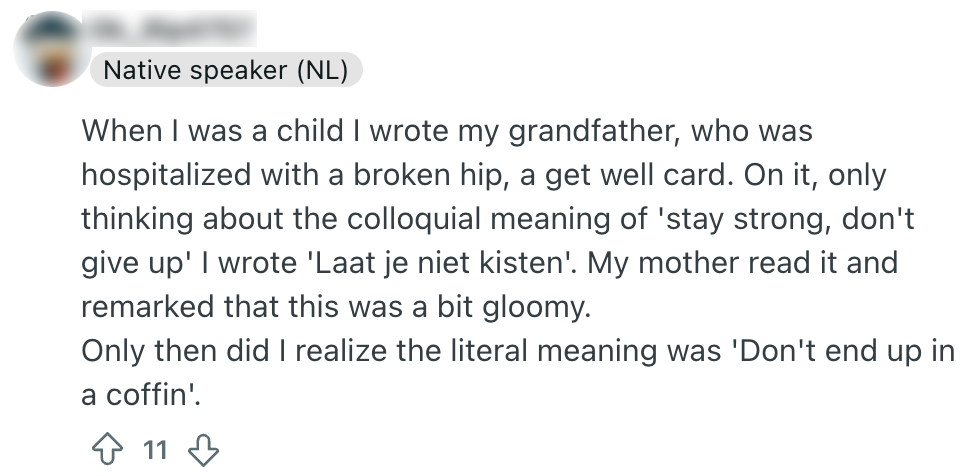This screenshot has width=980, height=476.
Task: Click the vote count number 11
Action: click(x=154, y=450)
